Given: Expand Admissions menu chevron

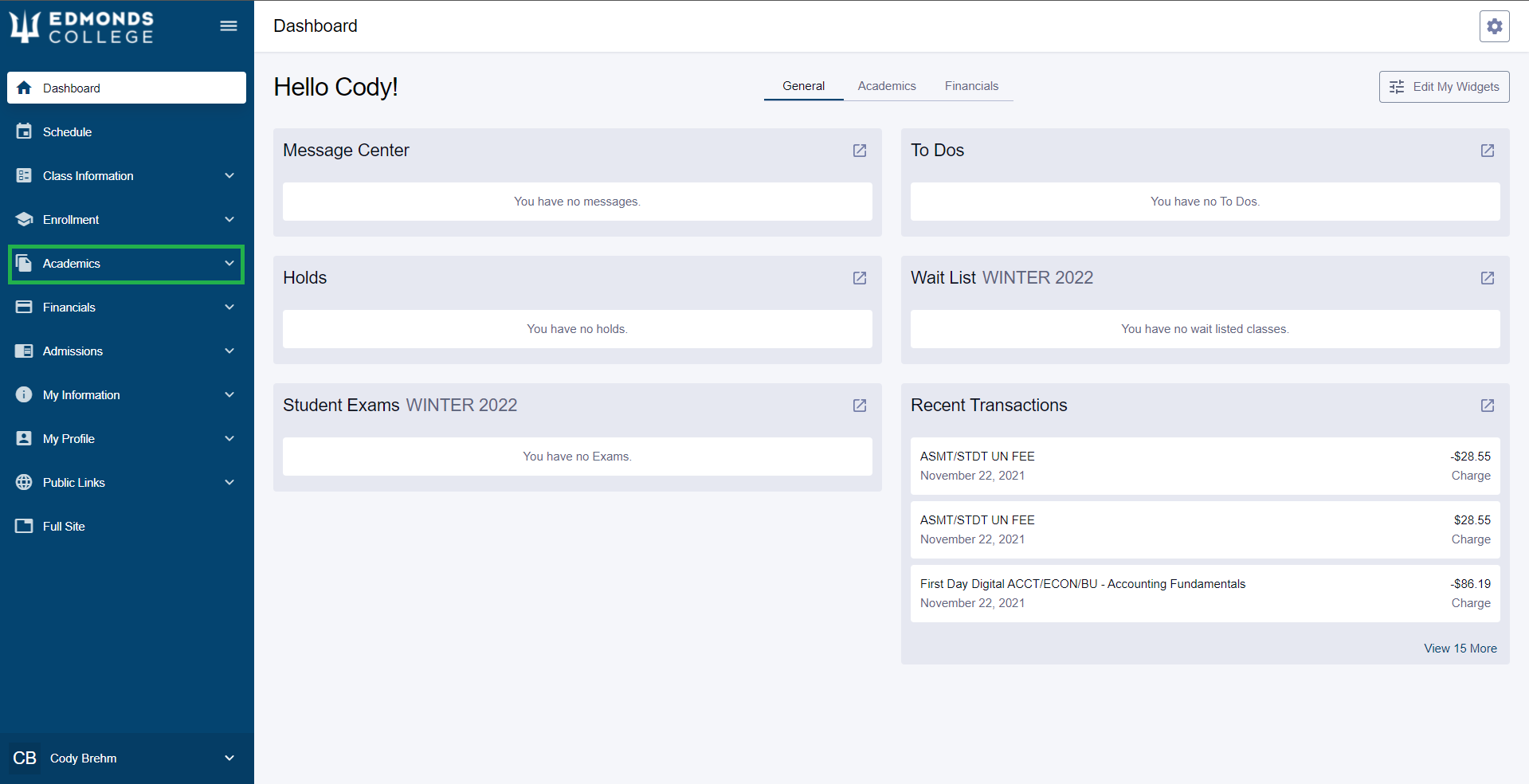Looking at the screenshot, I should 229,351.
